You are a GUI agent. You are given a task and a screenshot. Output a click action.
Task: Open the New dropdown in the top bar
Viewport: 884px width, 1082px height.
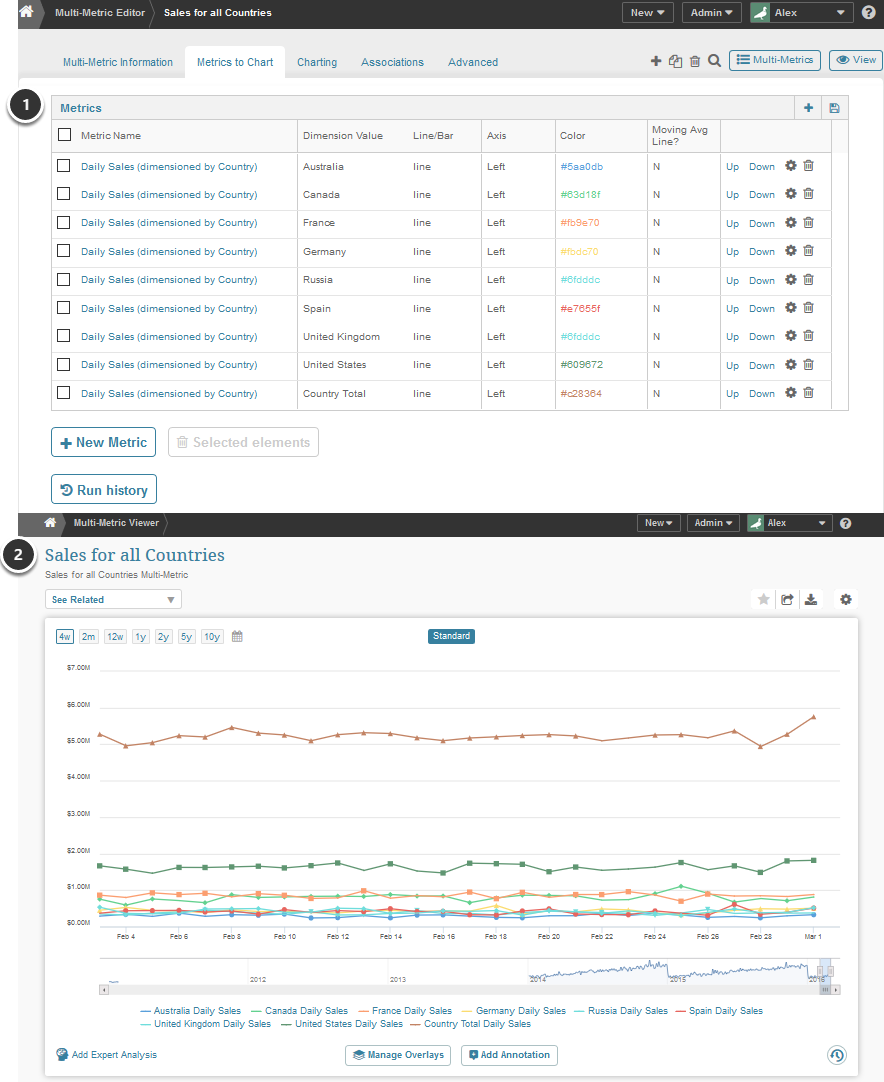[x=648, y=13]
